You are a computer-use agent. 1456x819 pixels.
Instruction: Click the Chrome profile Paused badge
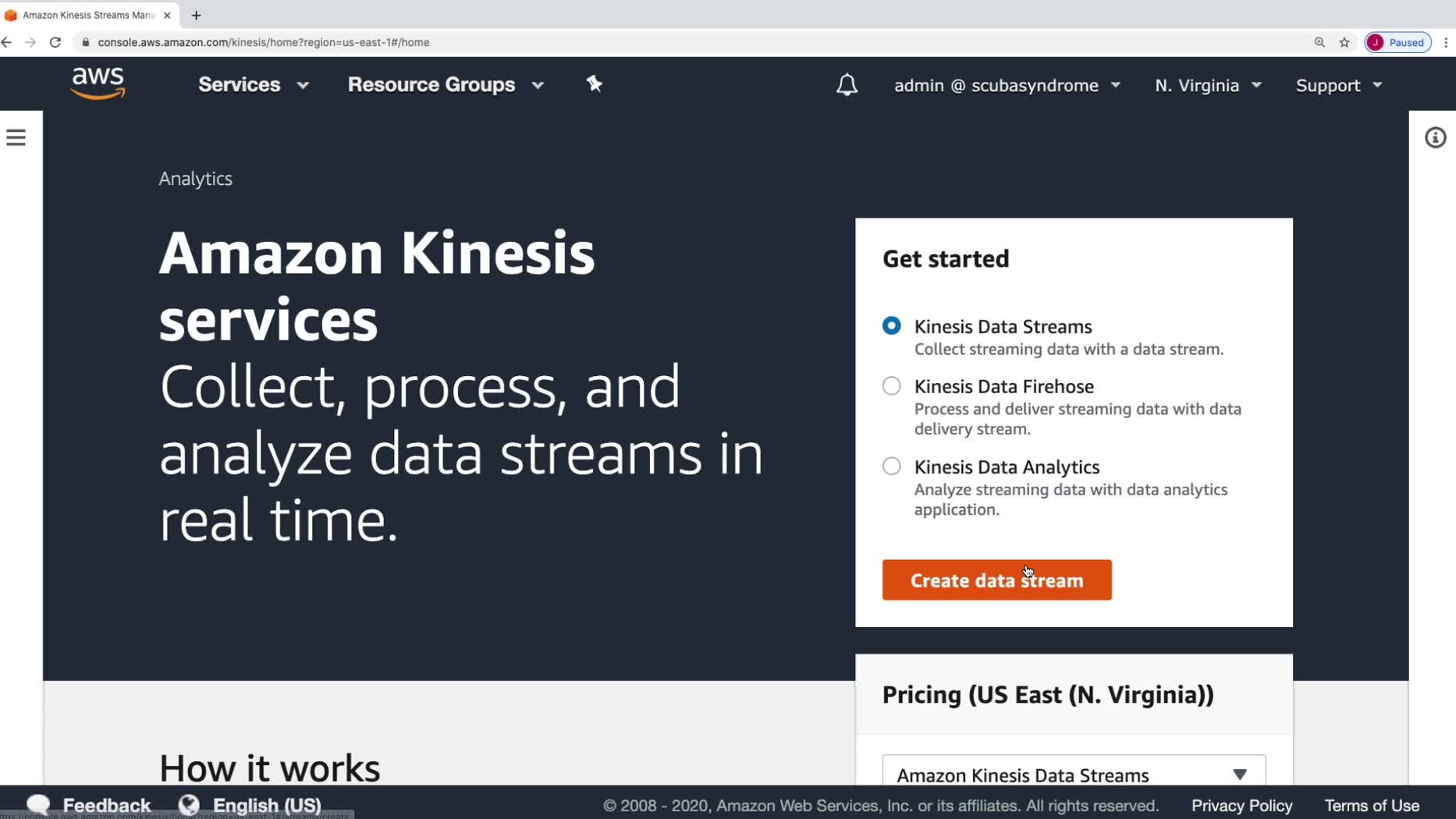coord(1397,42)
